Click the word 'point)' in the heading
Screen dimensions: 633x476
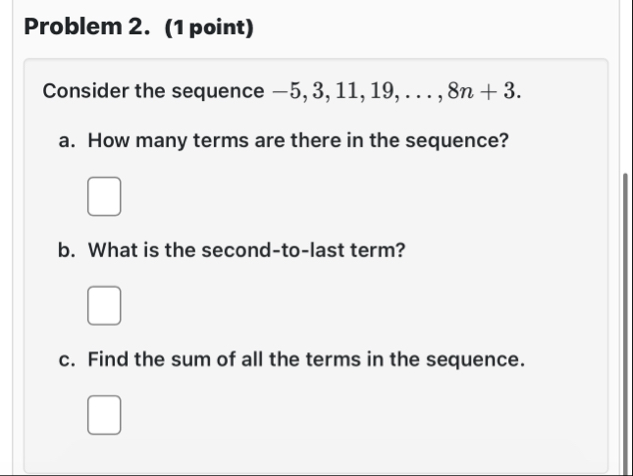(x=221, y=28)
